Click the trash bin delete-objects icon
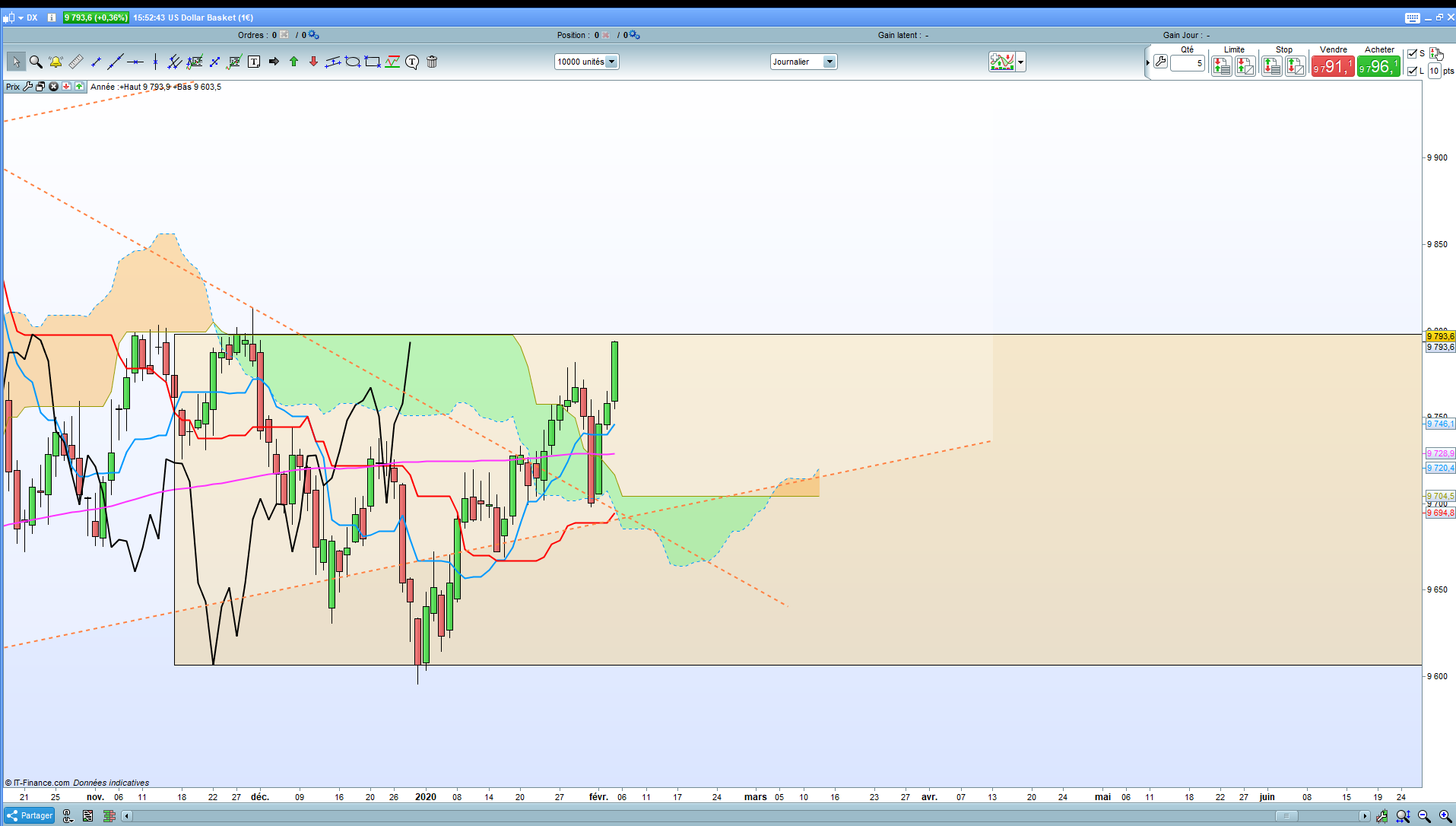The width and height of the screenshot is (1456, 826). pyautogui.click(x=432, y=62)
